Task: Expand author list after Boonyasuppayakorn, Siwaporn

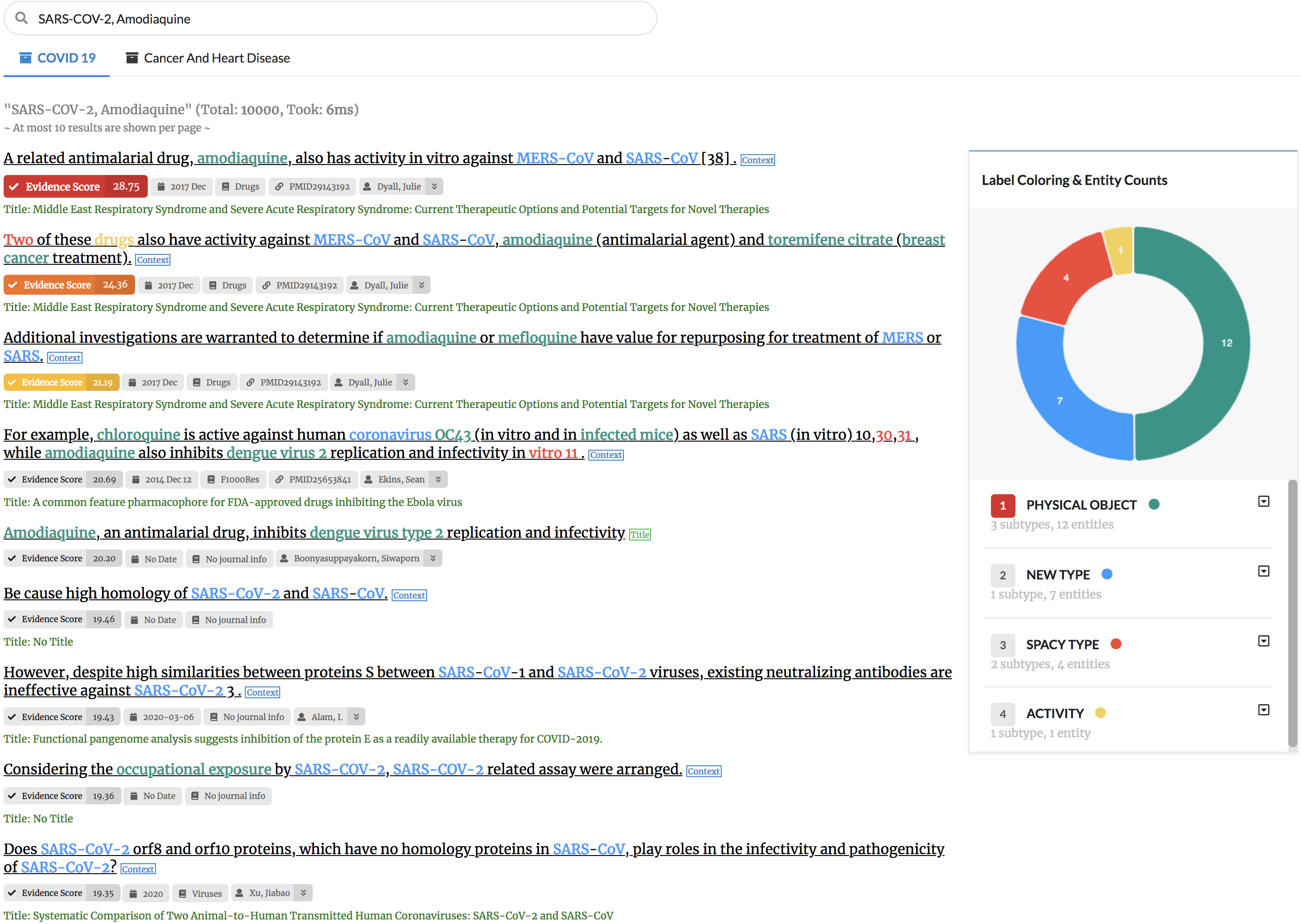Action: point(433,558)
